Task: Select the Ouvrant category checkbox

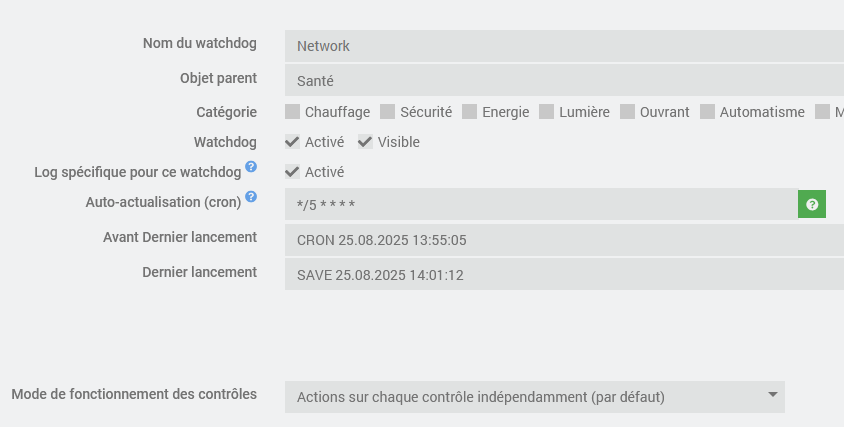Action: 627,112
